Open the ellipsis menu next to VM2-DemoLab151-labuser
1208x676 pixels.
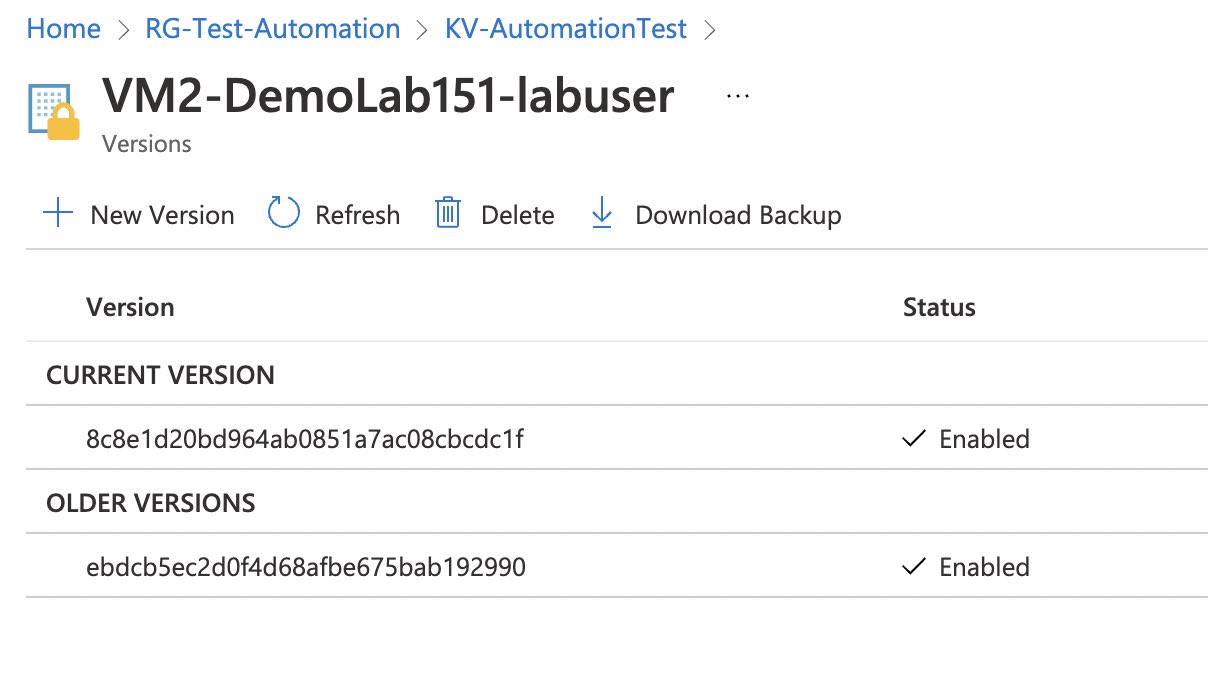click(737, 94)
